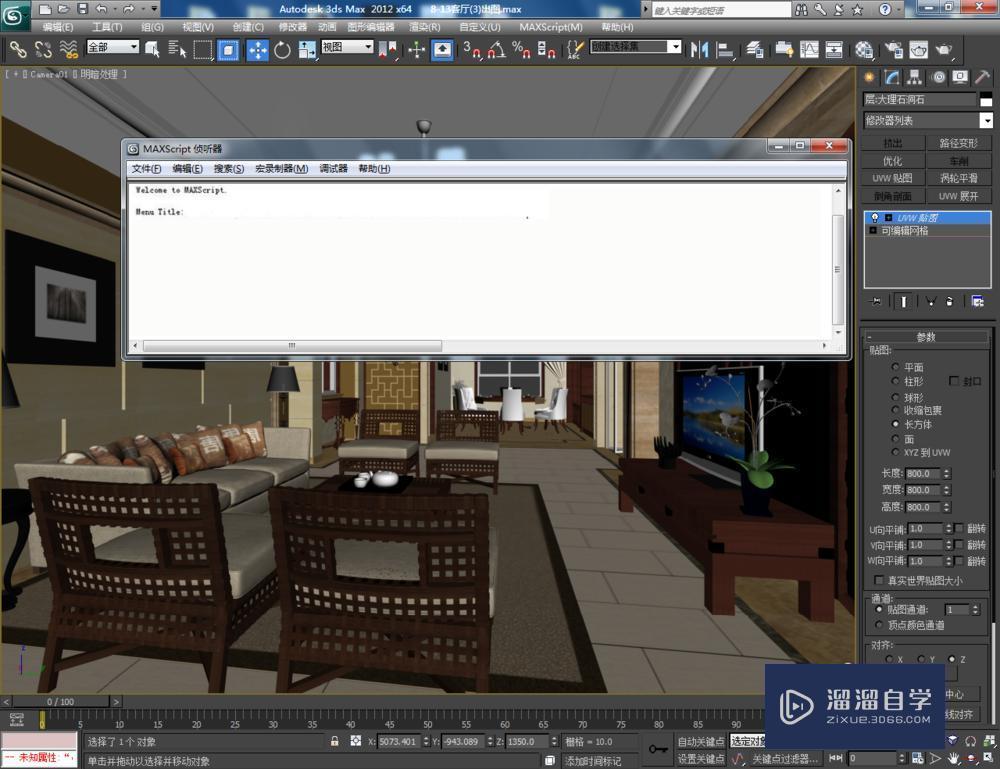The height and width of the screenshot is (769, 1000).
Task: Click the Mirror tool icon
Action: pos(699,49)
